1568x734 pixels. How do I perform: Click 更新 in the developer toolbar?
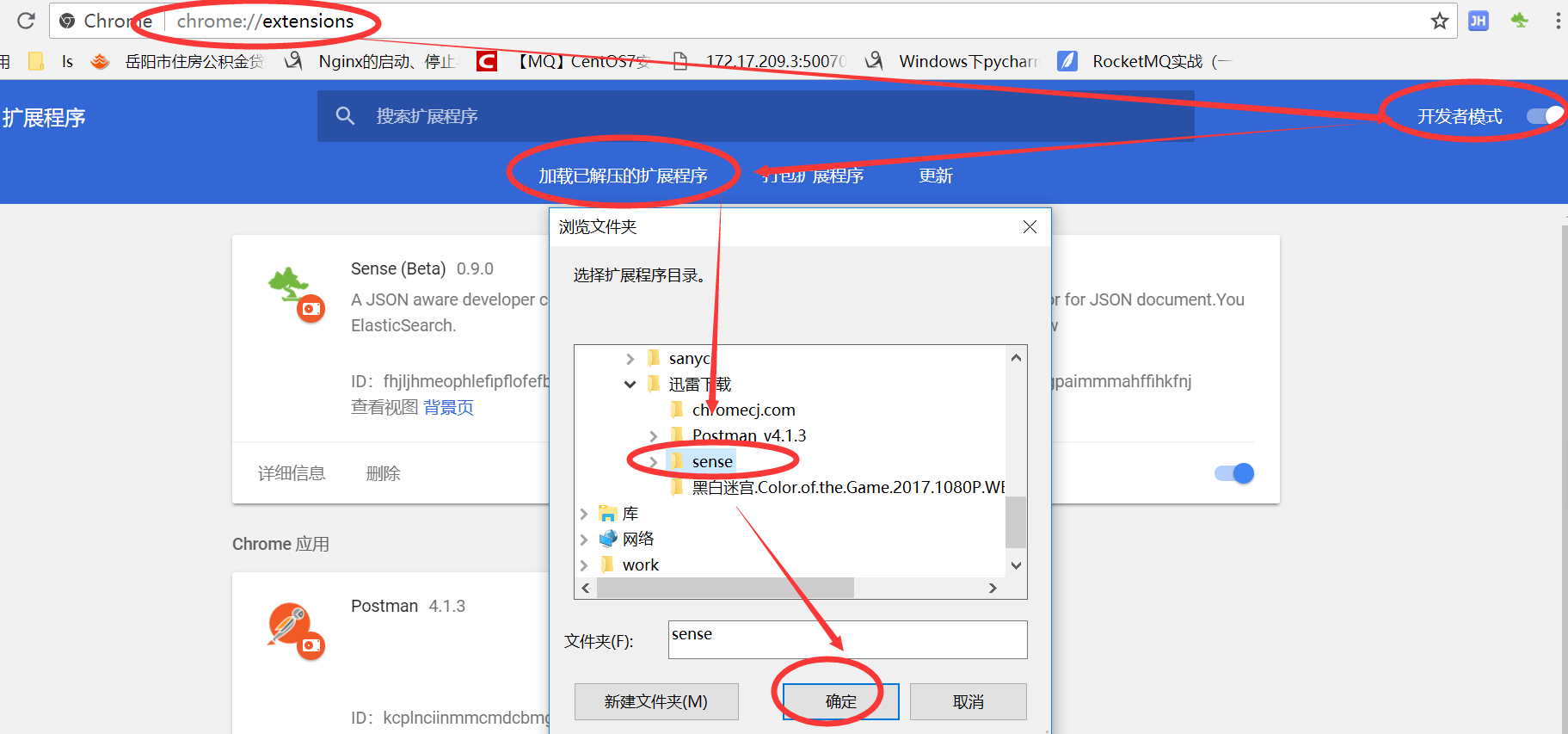(936, 176)
